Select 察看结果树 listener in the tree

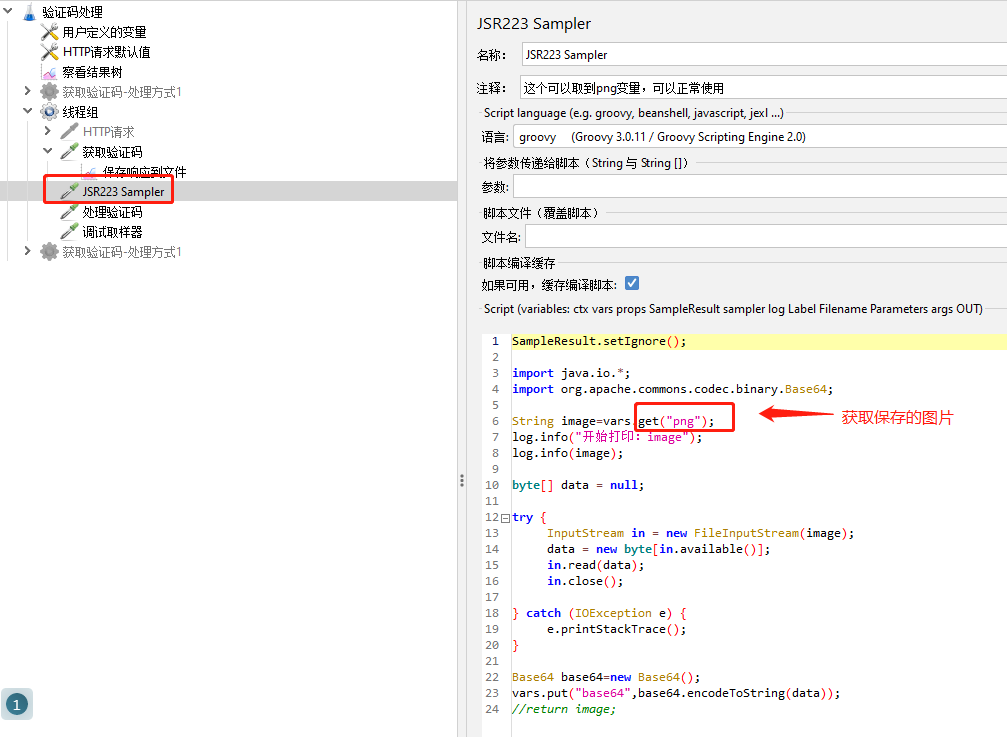coord(92,72)
